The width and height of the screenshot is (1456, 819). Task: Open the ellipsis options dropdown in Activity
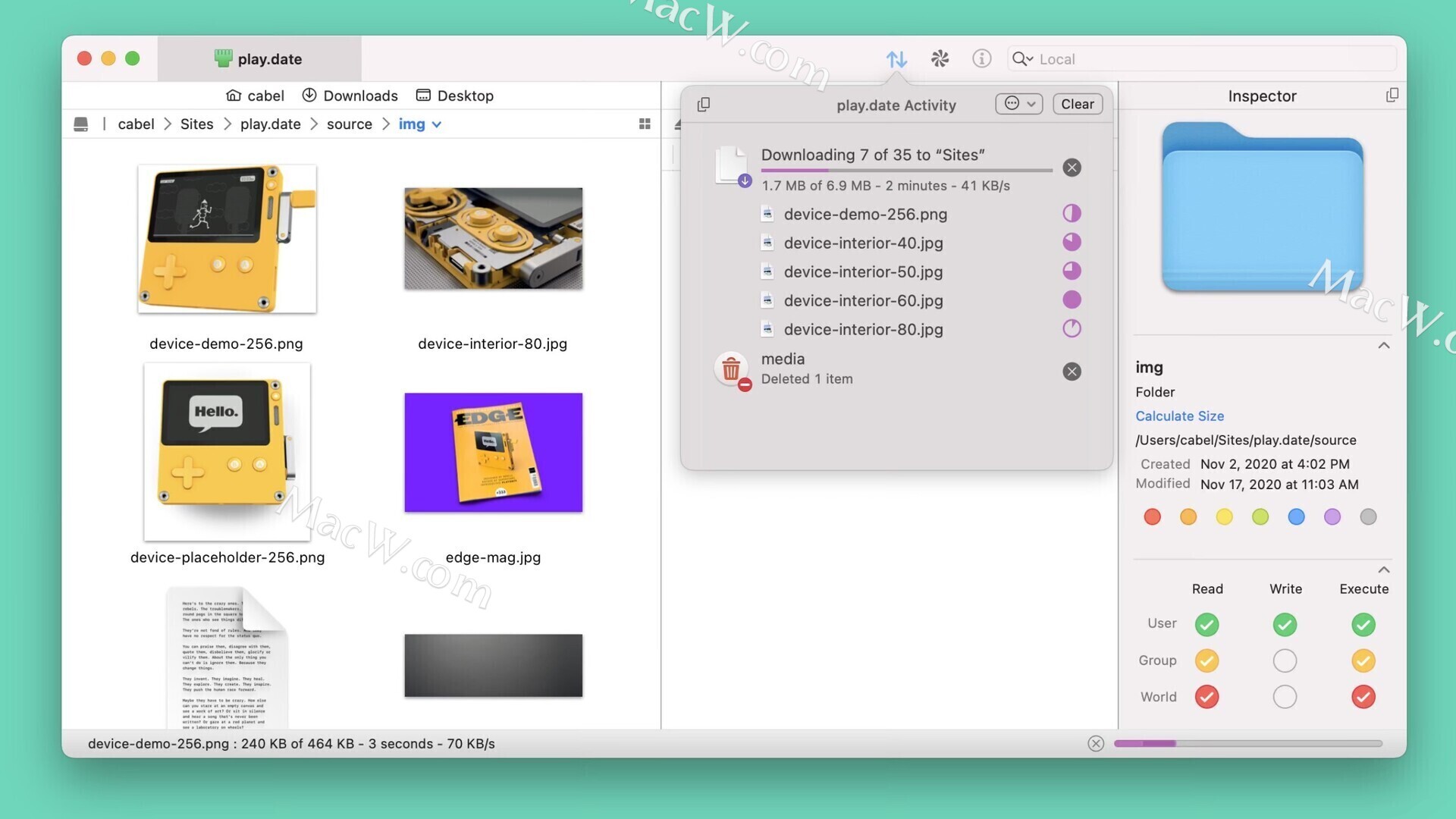[x=1019, y=104]
